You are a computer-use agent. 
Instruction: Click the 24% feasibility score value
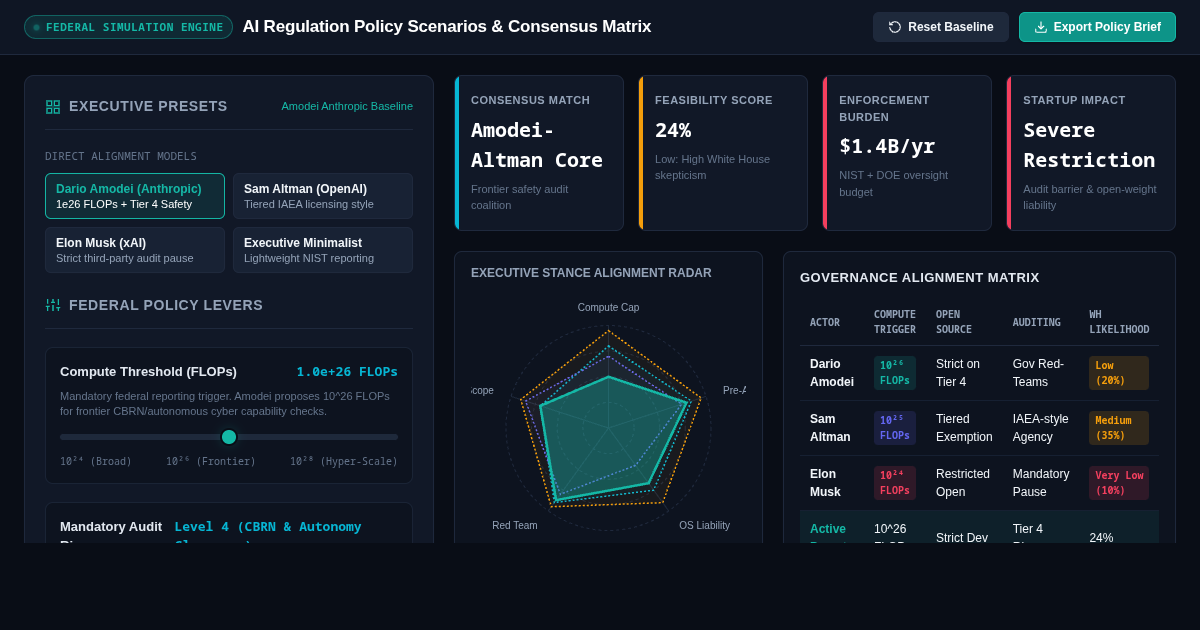(x=673, y=130)
